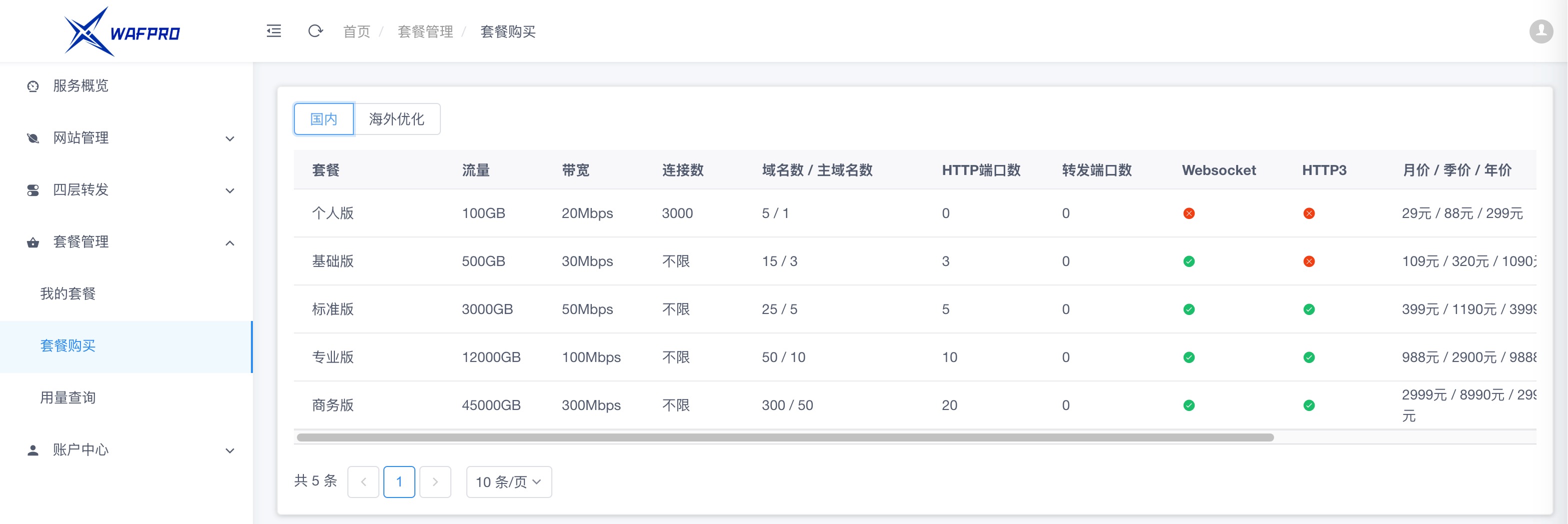Select the 海外优化 radio tab
Viewport: 1568px width, 524px height.
pos(396,119)
